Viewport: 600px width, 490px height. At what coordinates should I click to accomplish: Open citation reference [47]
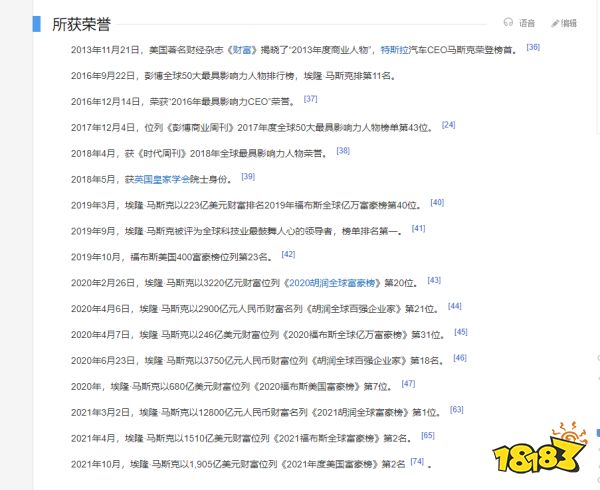click(408, 384)
